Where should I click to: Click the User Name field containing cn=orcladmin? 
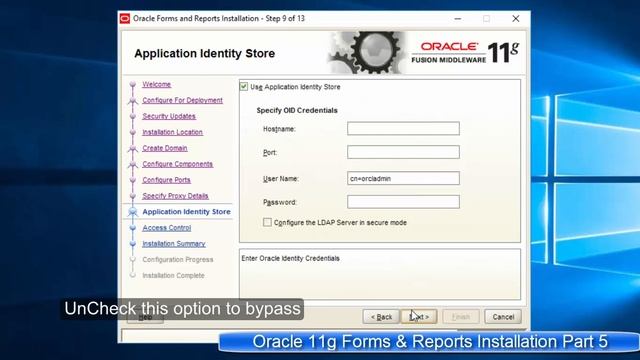point(403,178)
